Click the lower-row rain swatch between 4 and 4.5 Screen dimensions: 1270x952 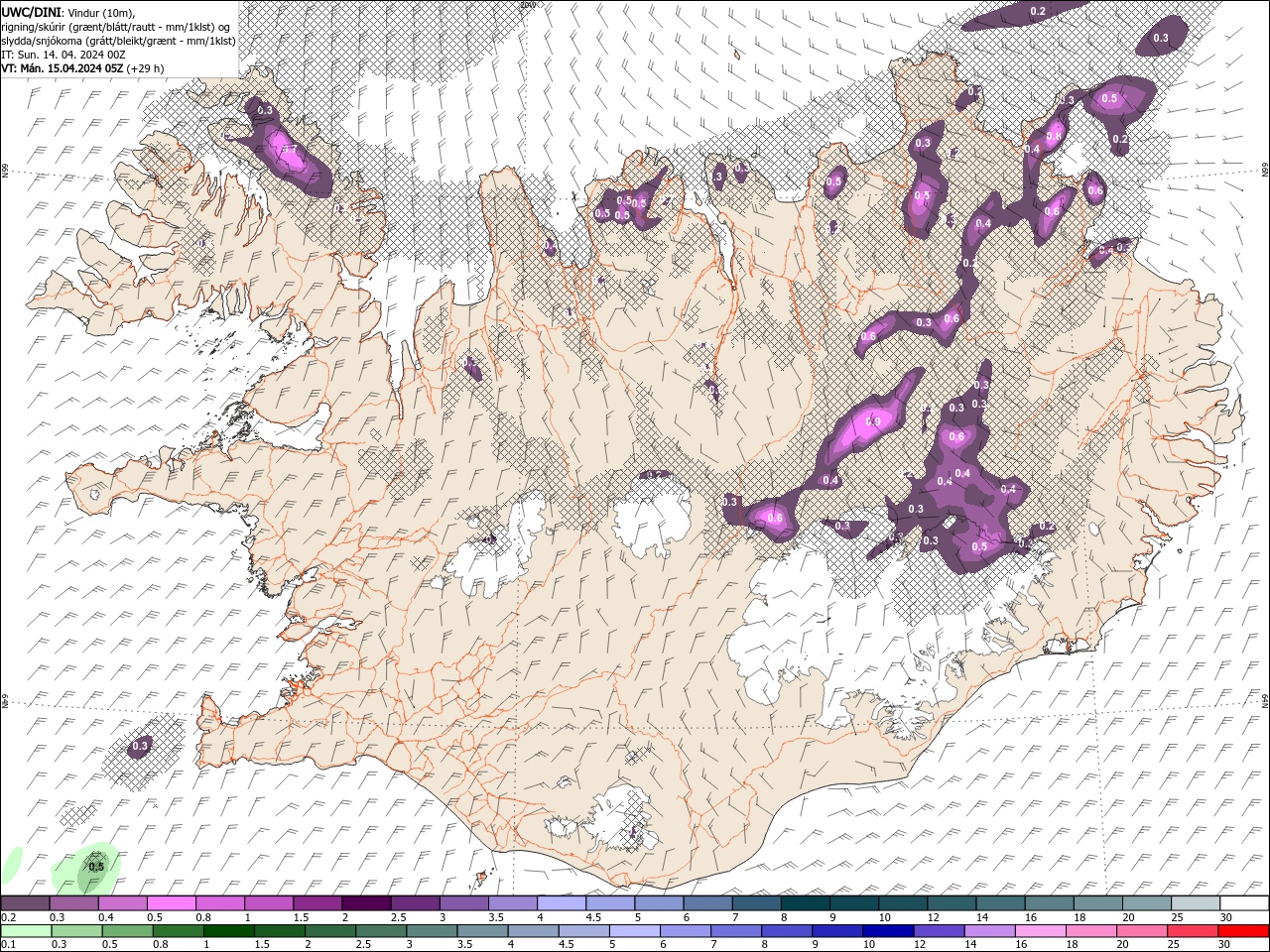(533, 931)
